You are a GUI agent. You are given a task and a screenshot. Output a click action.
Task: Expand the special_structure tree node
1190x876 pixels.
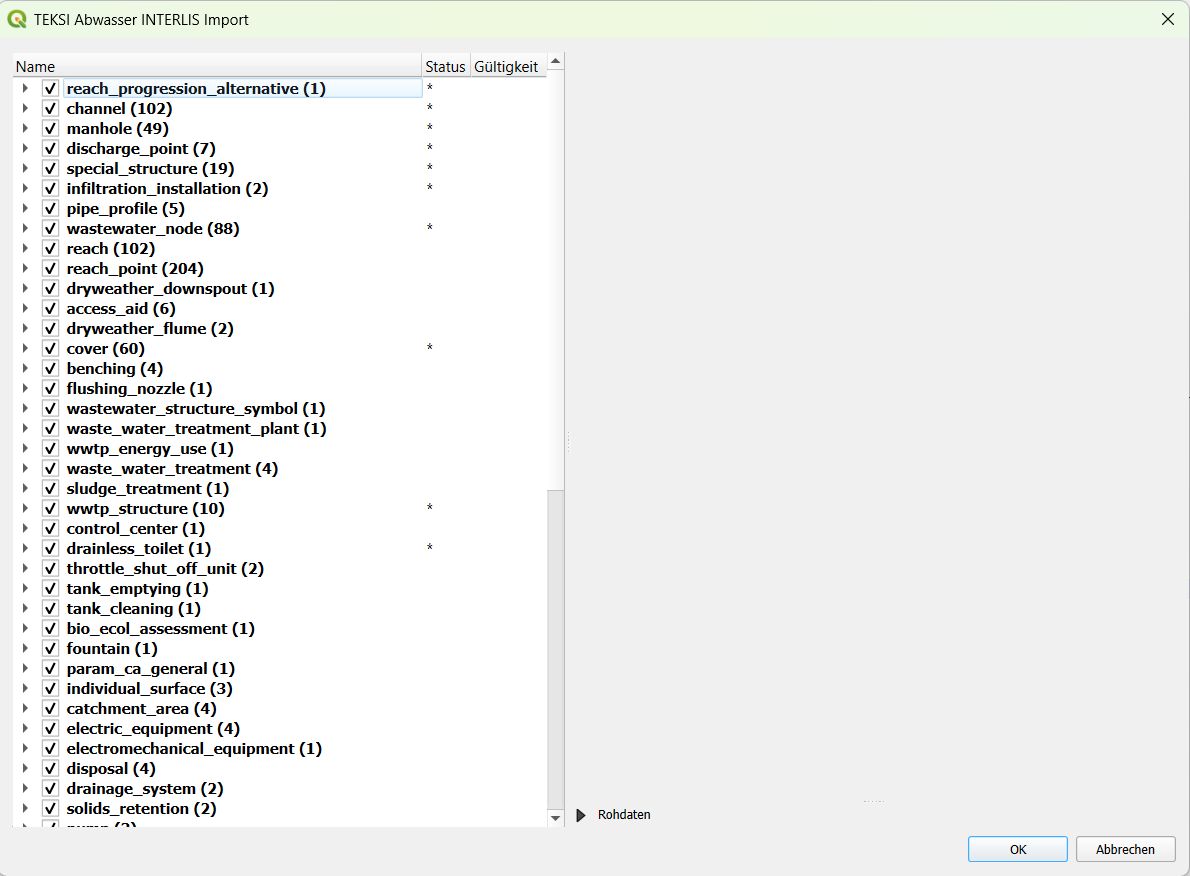pyautogui.click(x=24, y=168)
